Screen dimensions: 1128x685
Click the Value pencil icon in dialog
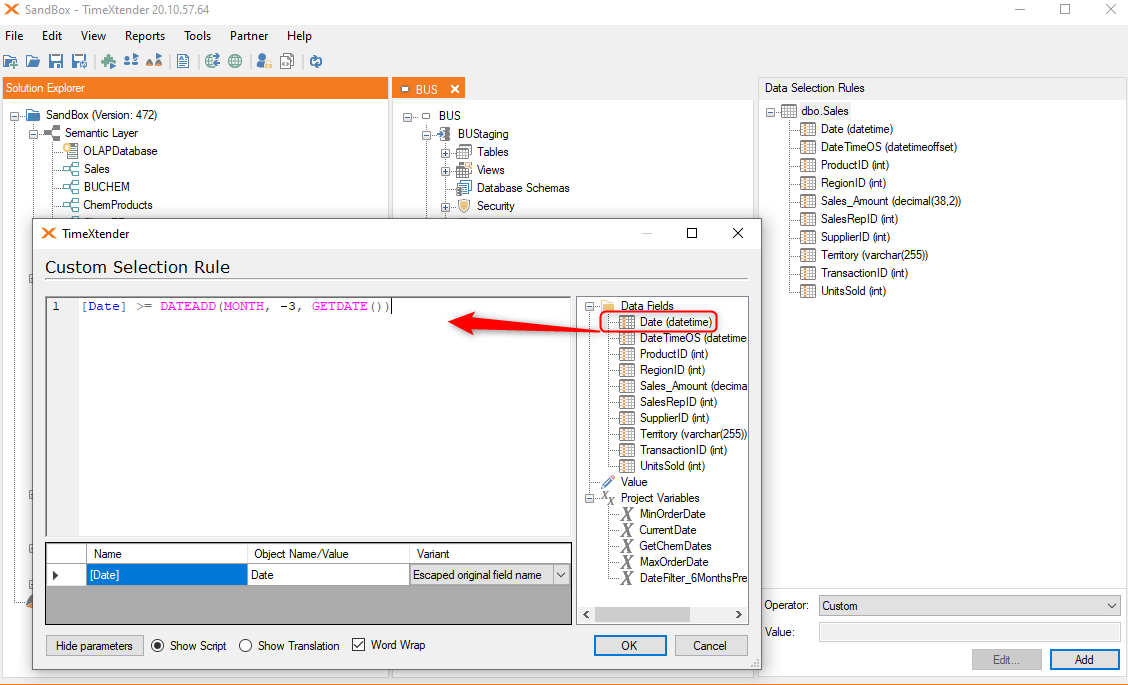608,481
